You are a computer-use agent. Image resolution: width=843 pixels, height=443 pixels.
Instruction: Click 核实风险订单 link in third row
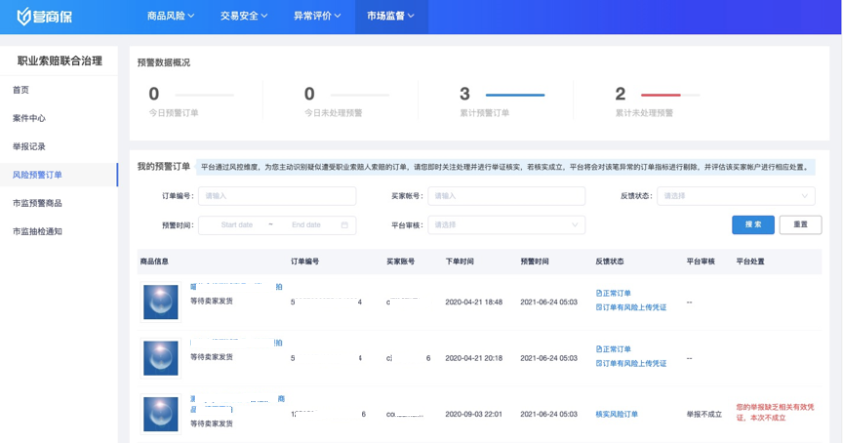click(617, 415)
